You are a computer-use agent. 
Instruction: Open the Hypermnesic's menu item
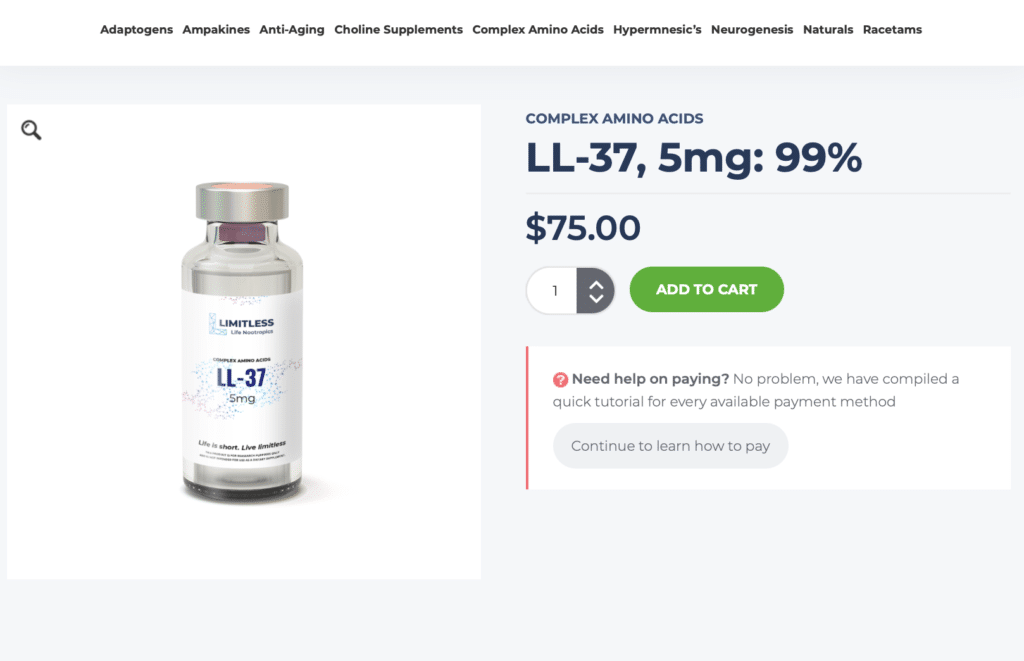pos(657,29)
